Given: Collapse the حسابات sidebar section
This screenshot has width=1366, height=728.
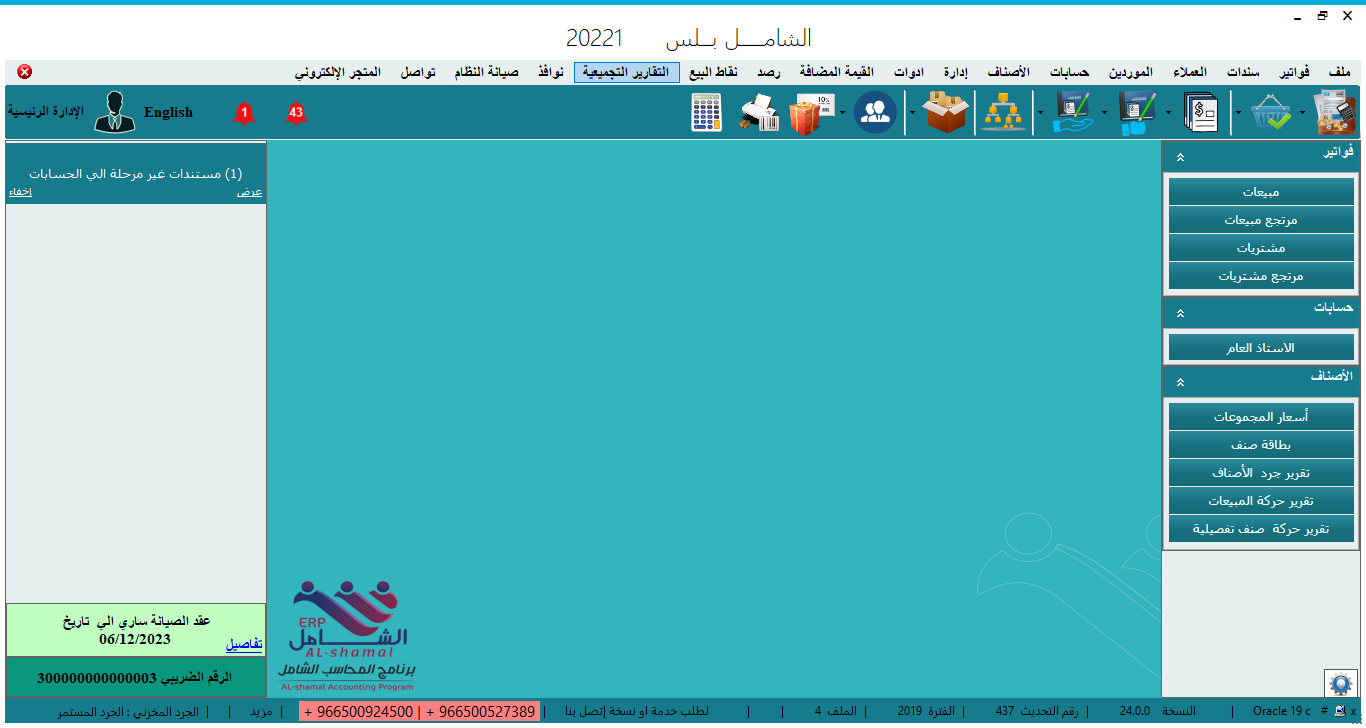Looking at the screenshot, I should [1180, 313].
